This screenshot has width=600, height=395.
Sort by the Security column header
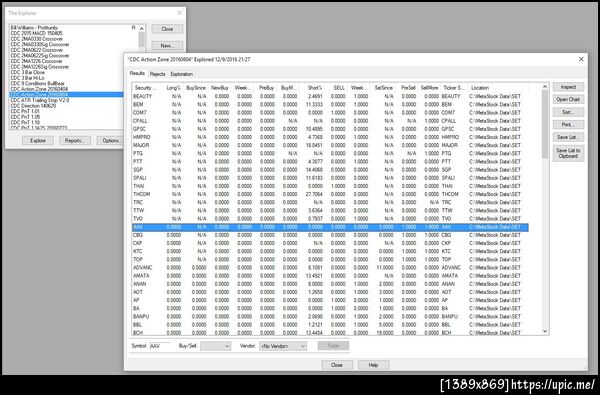click(x=145, y=88)
